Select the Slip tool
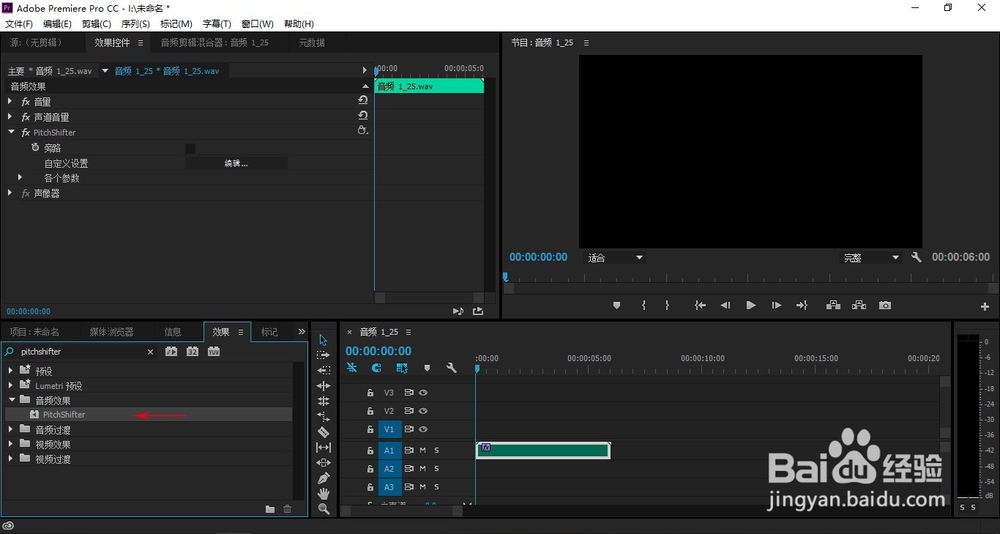Viewport: 1000px width, 534px height. [x=323, y=447]
